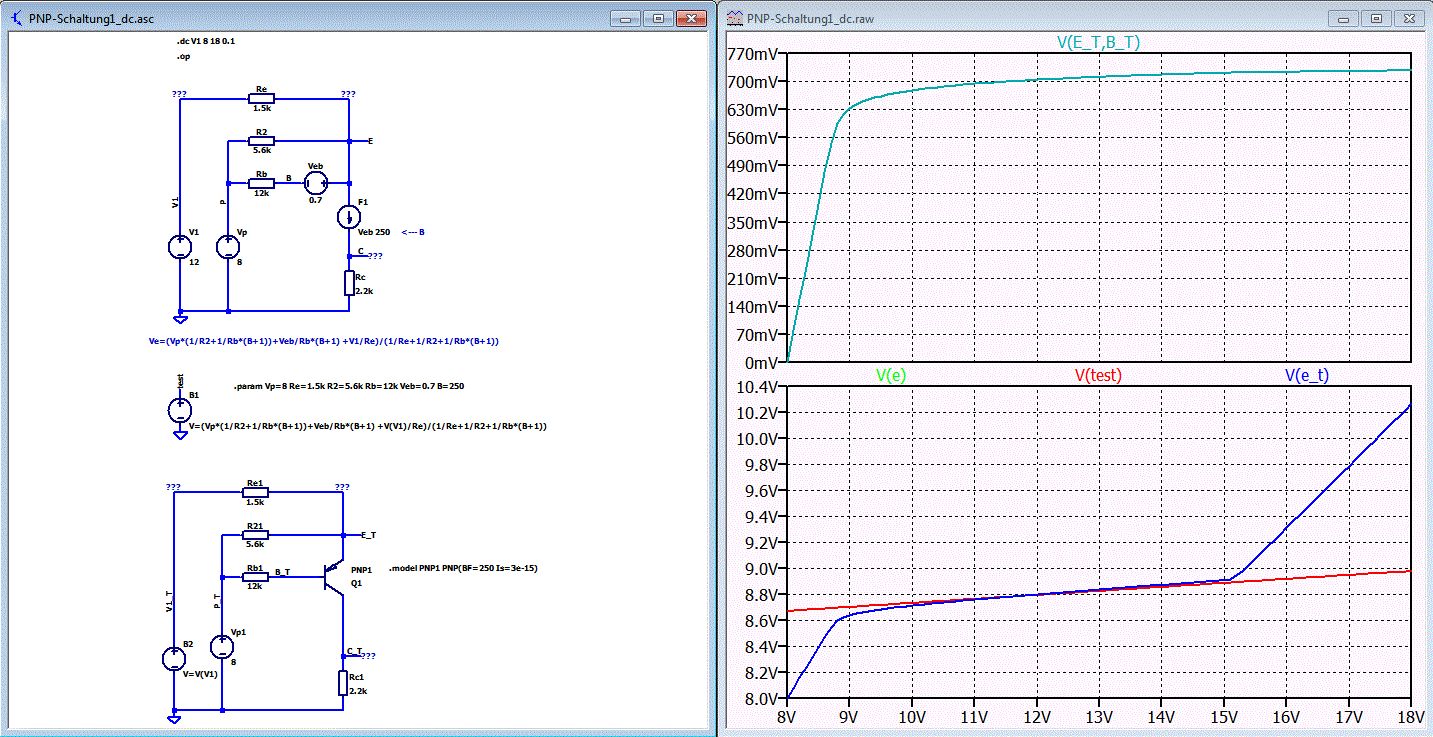This screenshot has width=1433, height=737.
Task: Click the F1 current-controlled source symbol
Action: tap(348, 216)
